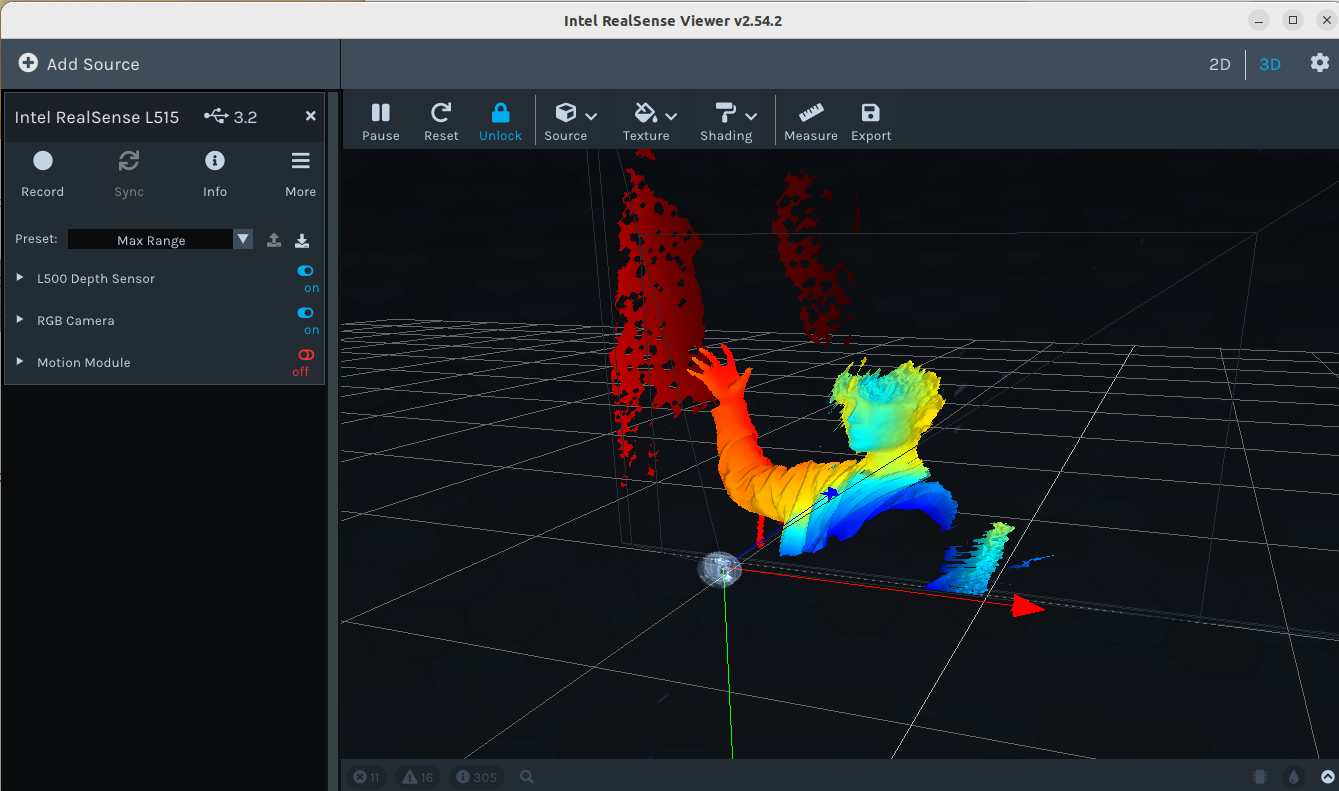
Task: Start recording with Record button
Action: coord(43,173)
